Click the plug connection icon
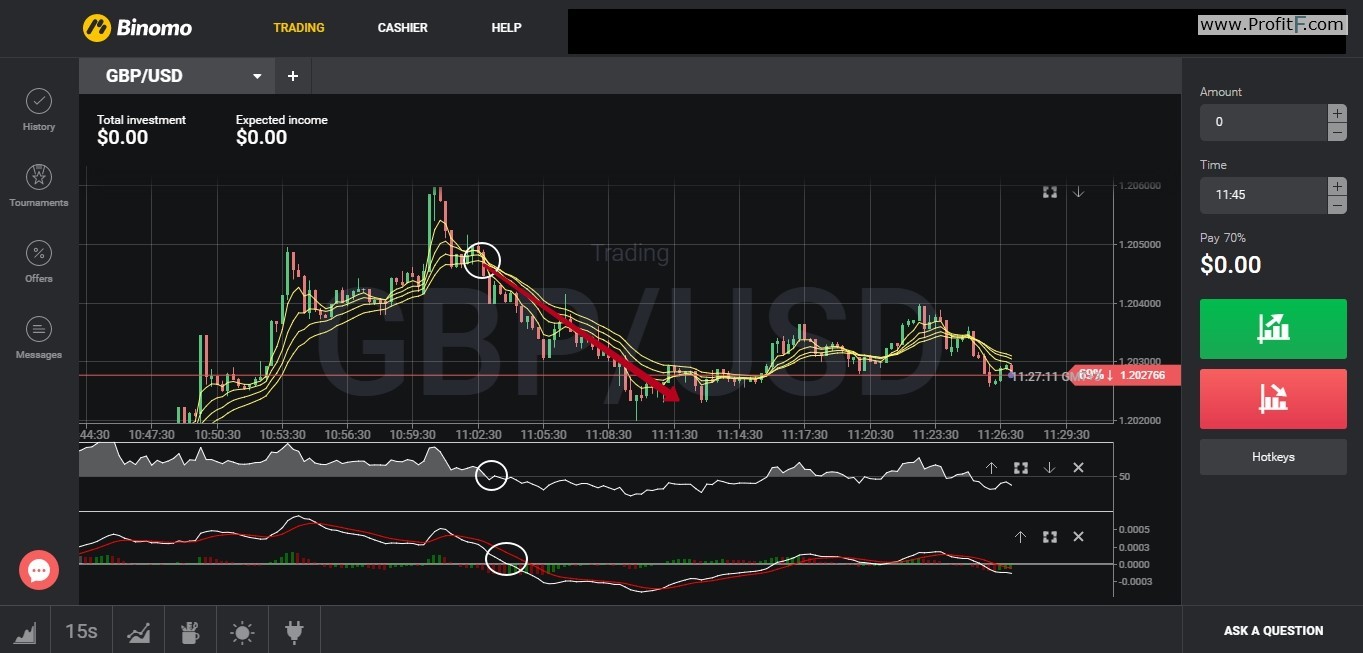1363x653 pixels. (294, 631)
